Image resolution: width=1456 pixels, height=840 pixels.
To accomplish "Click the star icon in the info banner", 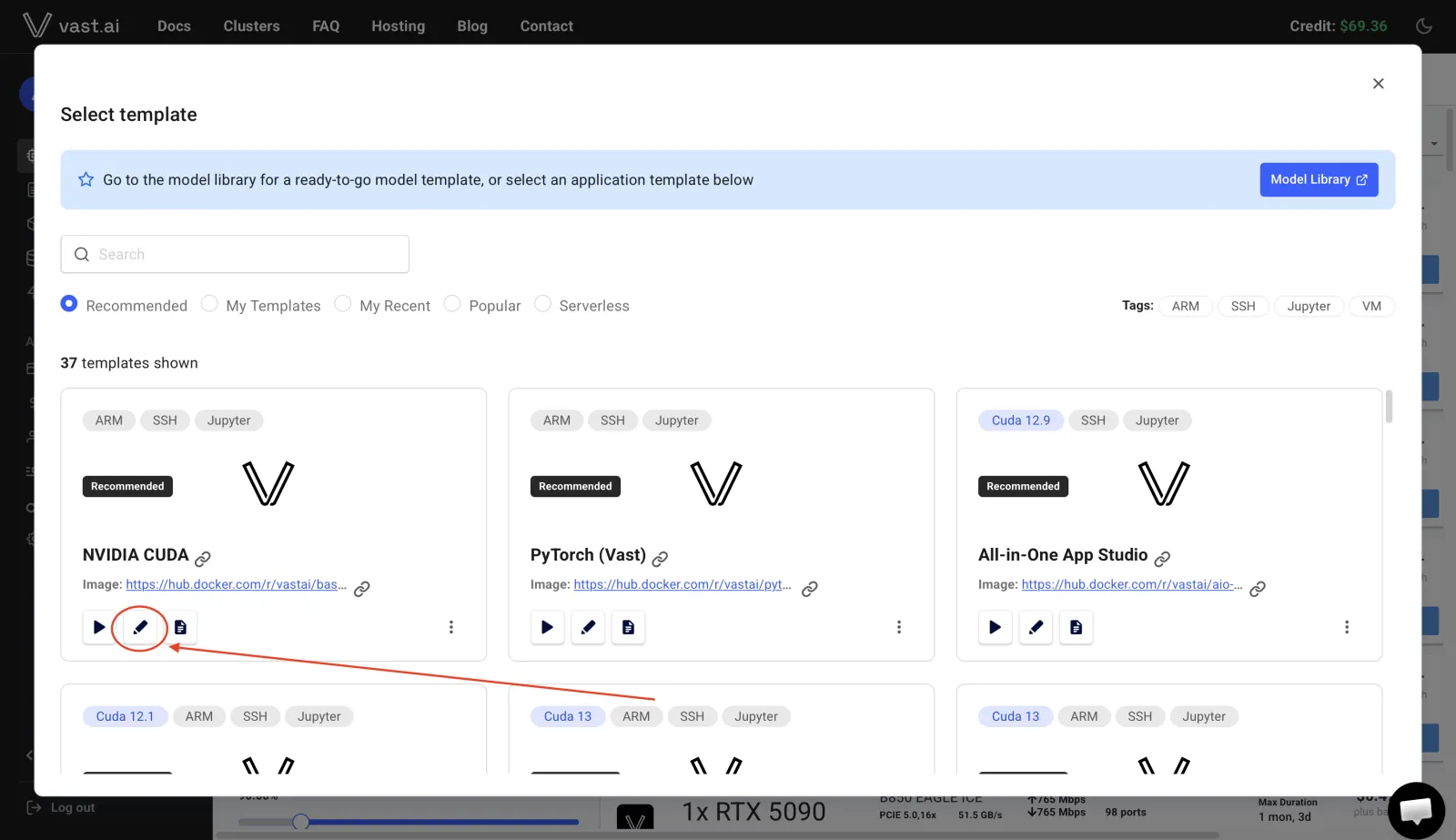I will pyautogui.click(x=86, y=179).
